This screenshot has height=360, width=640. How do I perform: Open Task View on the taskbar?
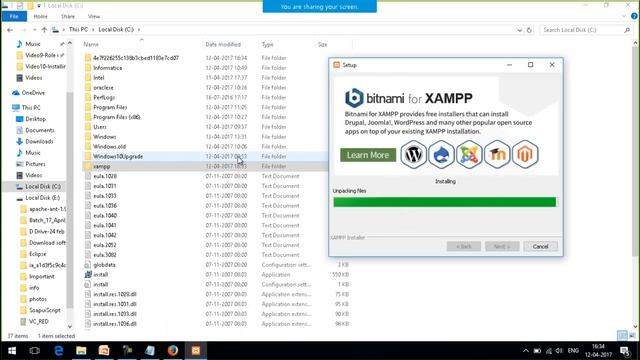click(x=35, y=351)
